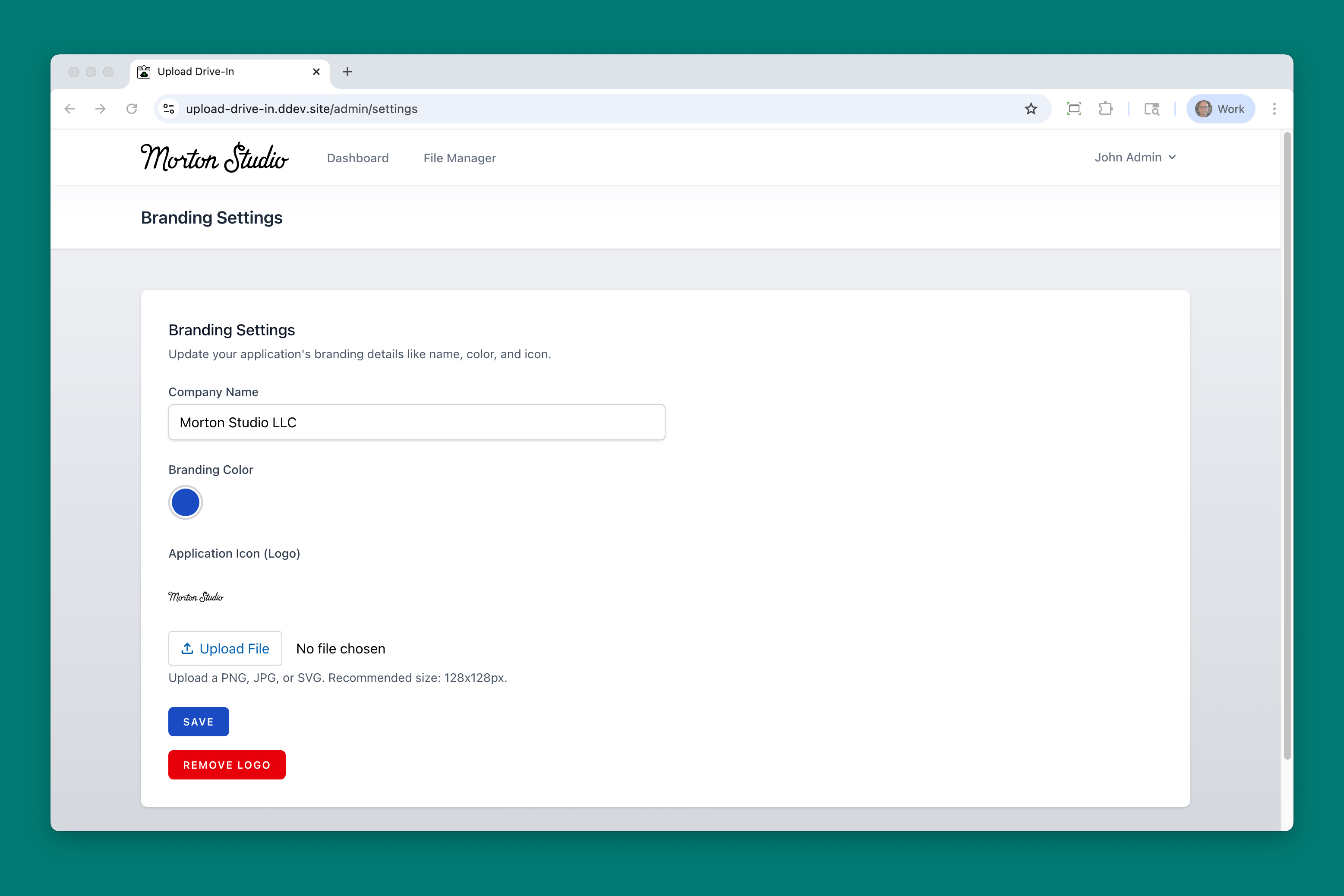The image size is (1344, 896).
Task: Click the site info icon in address bar
Action: [x=169, y=109]
